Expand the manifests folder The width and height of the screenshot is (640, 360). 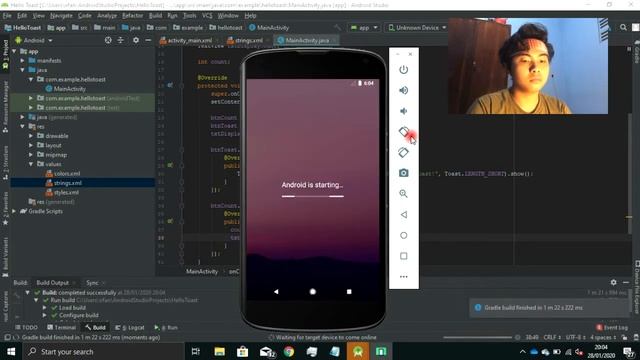[x=23, y=61]
